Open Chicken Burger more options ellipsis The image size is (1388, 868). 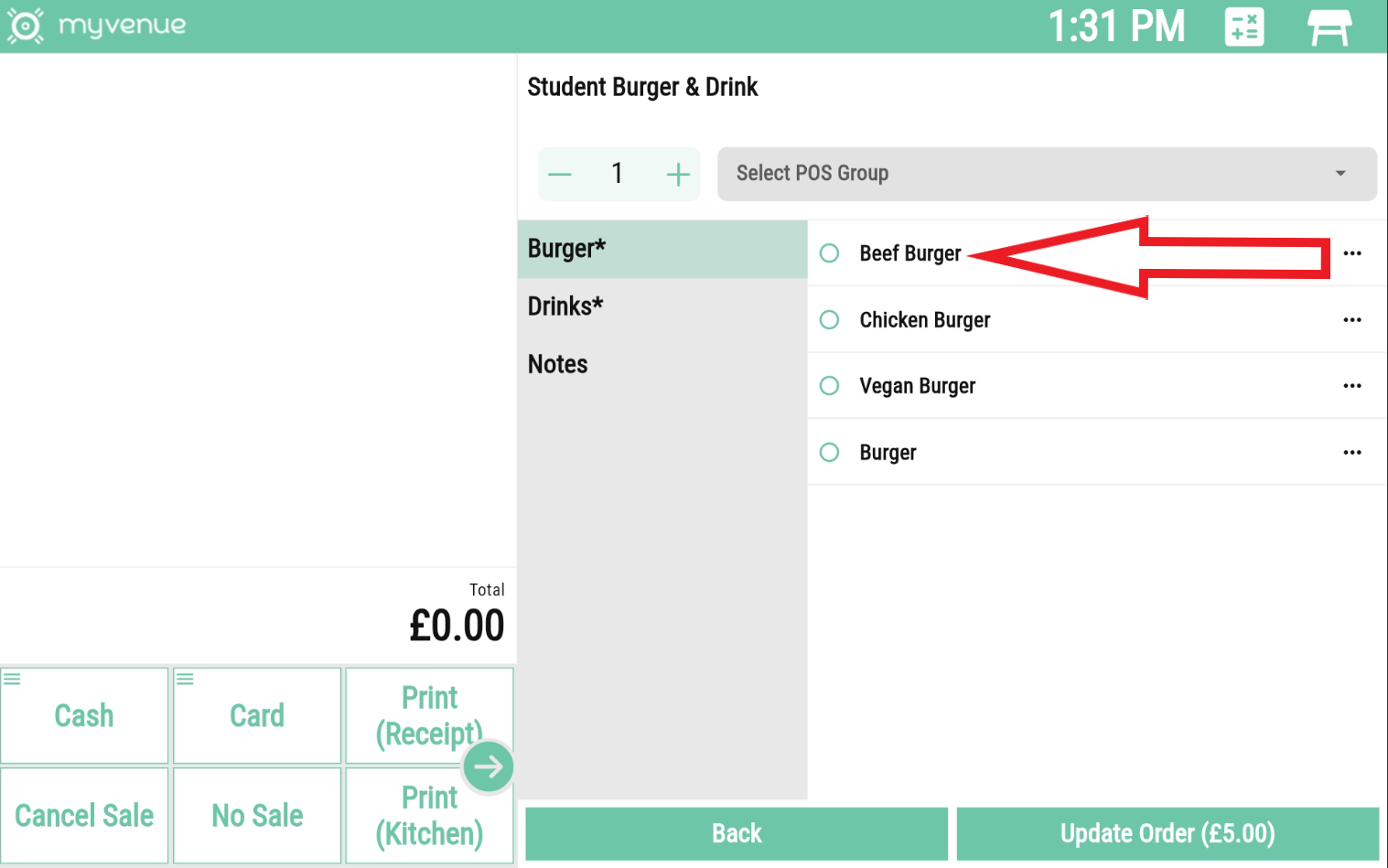1352,320
